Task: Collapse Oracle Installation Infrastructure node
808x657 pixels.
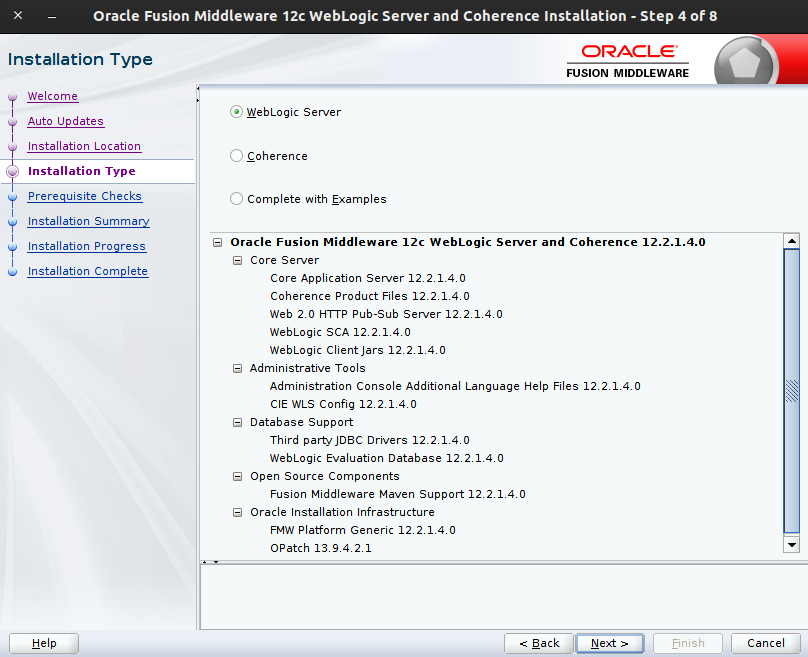Action: (x=238, y=512)
